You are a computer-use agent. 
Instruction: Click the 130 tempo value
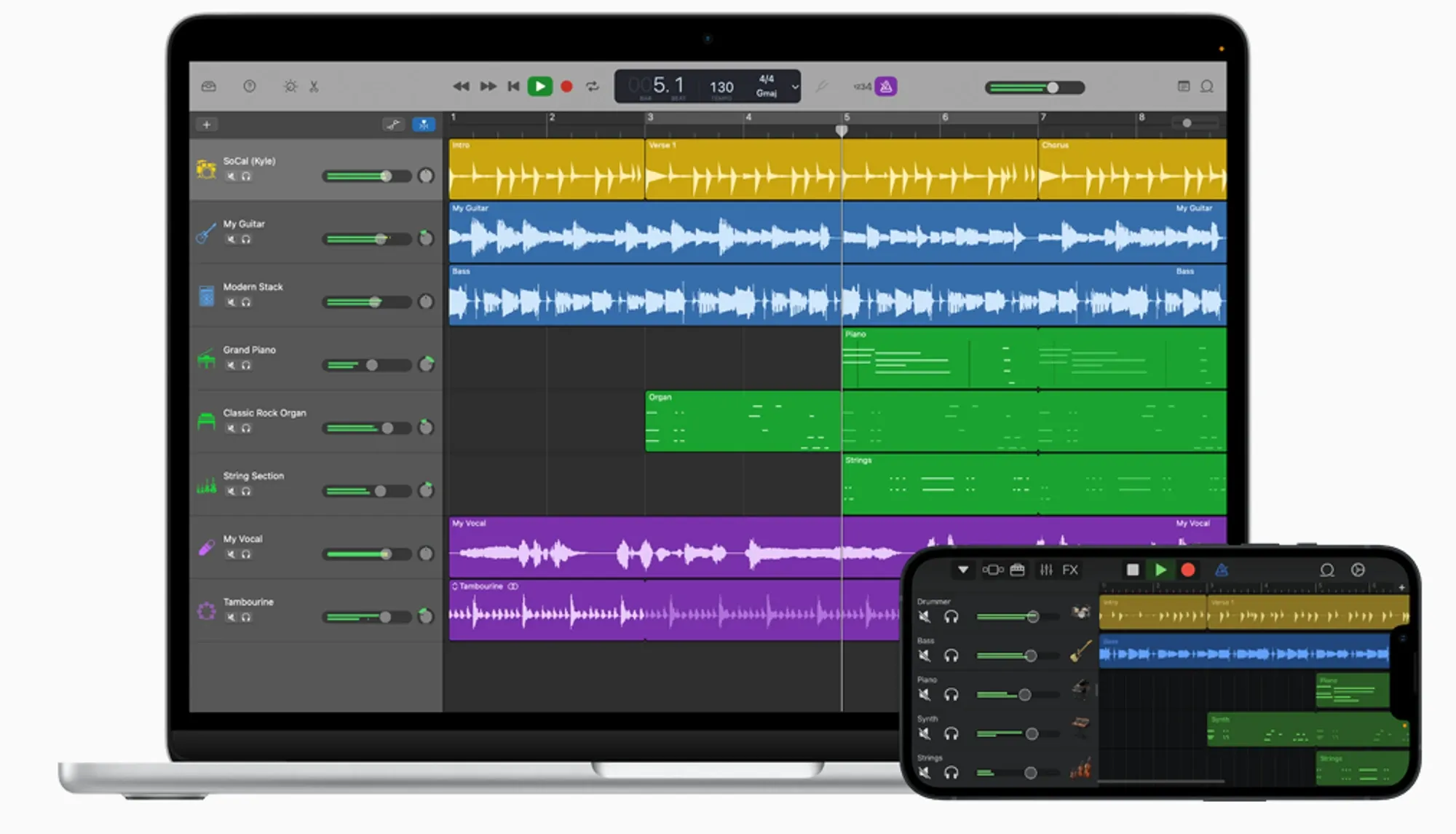pyautogui.click(x=721, y=87)
